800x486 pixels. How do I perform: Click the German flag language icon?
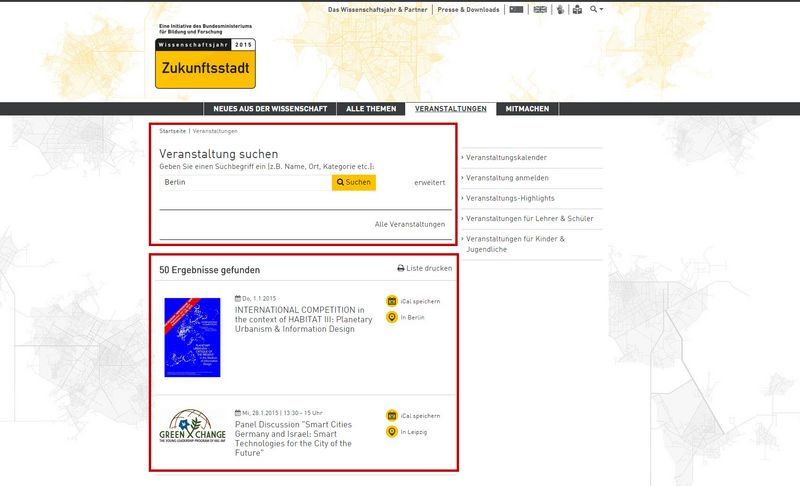pos(517,9)
